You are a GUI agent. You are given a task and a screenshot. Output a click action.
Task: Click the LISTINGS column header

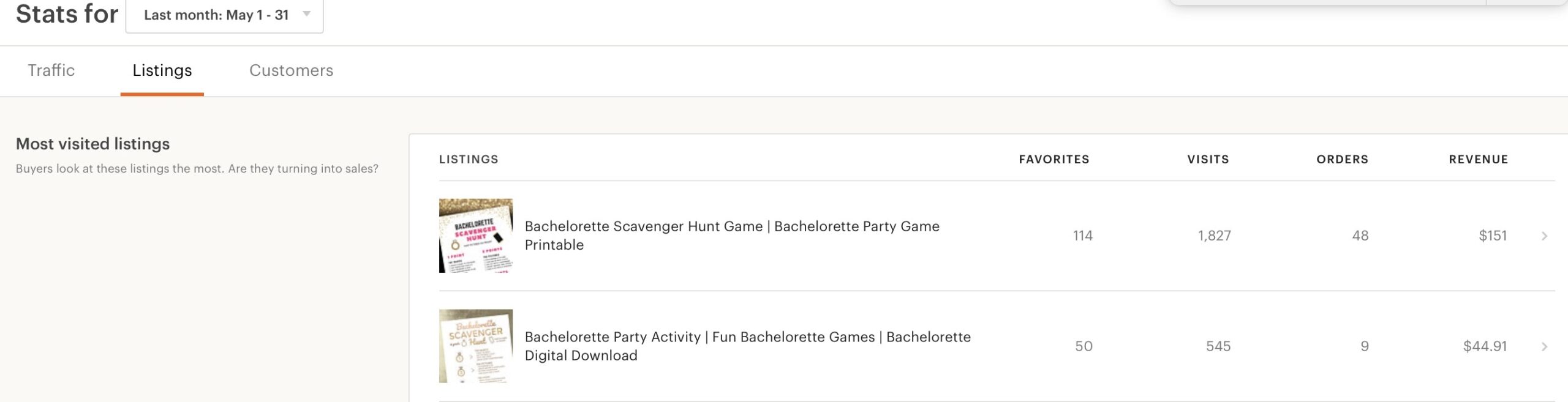pos(469,160)
